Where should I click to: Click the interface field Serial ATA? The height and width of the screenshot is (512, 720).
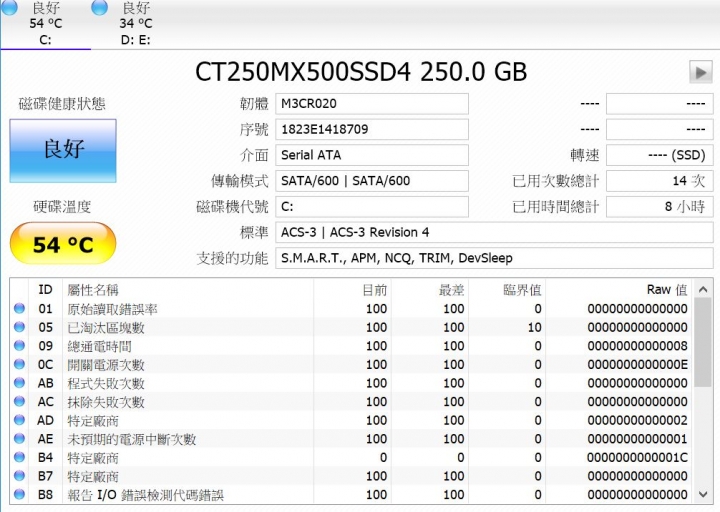tap(372, 155)
